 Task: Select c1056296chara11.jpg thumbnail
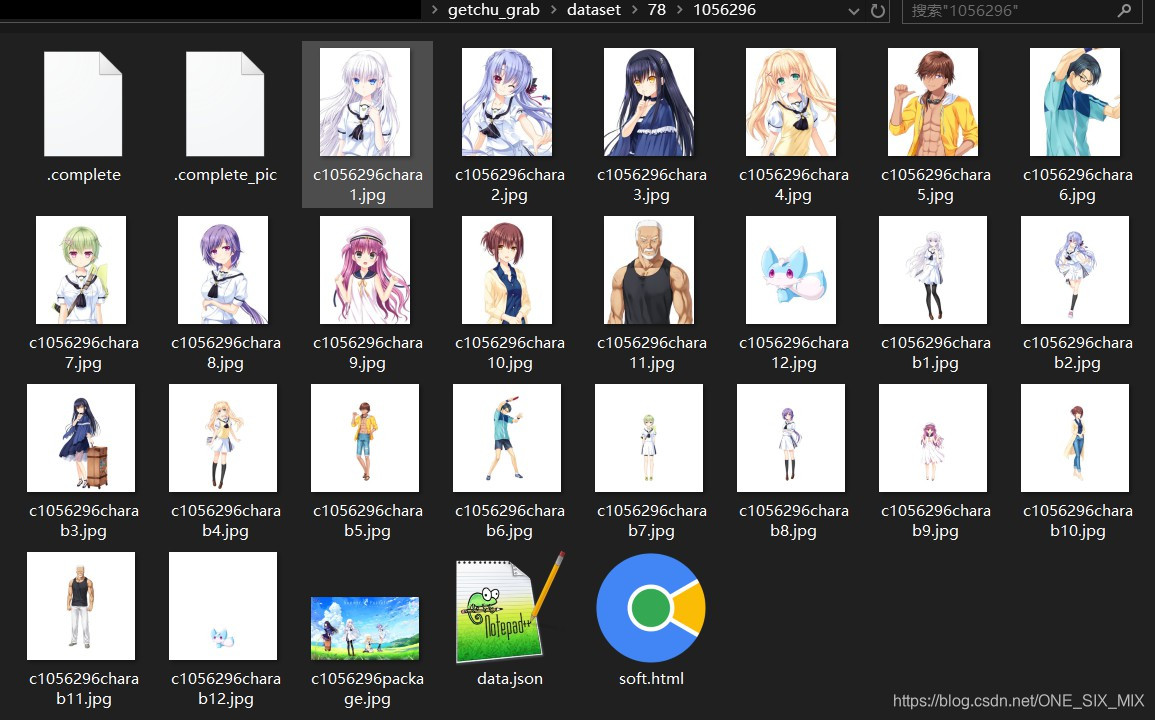pos(649,270)
